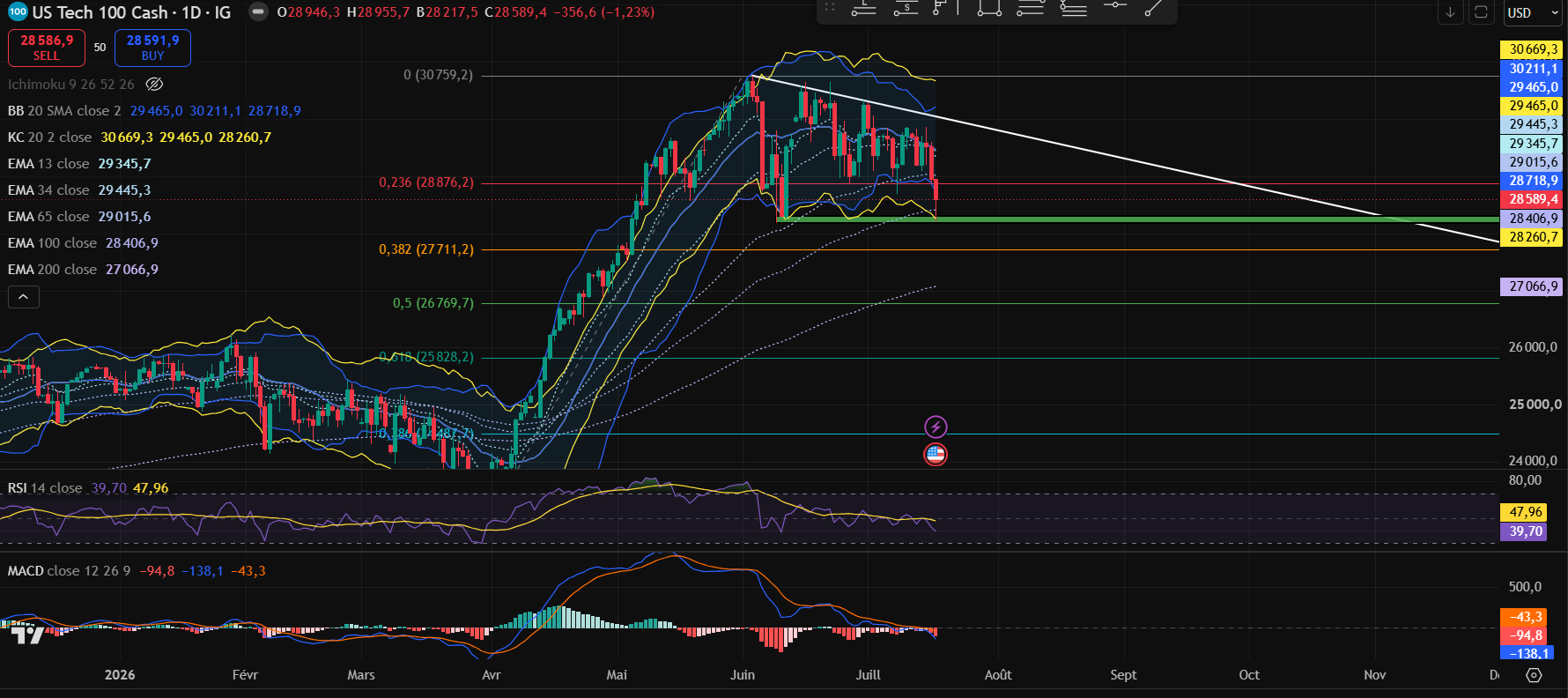Collapse the indicator legend list

(x=24, y=297)
